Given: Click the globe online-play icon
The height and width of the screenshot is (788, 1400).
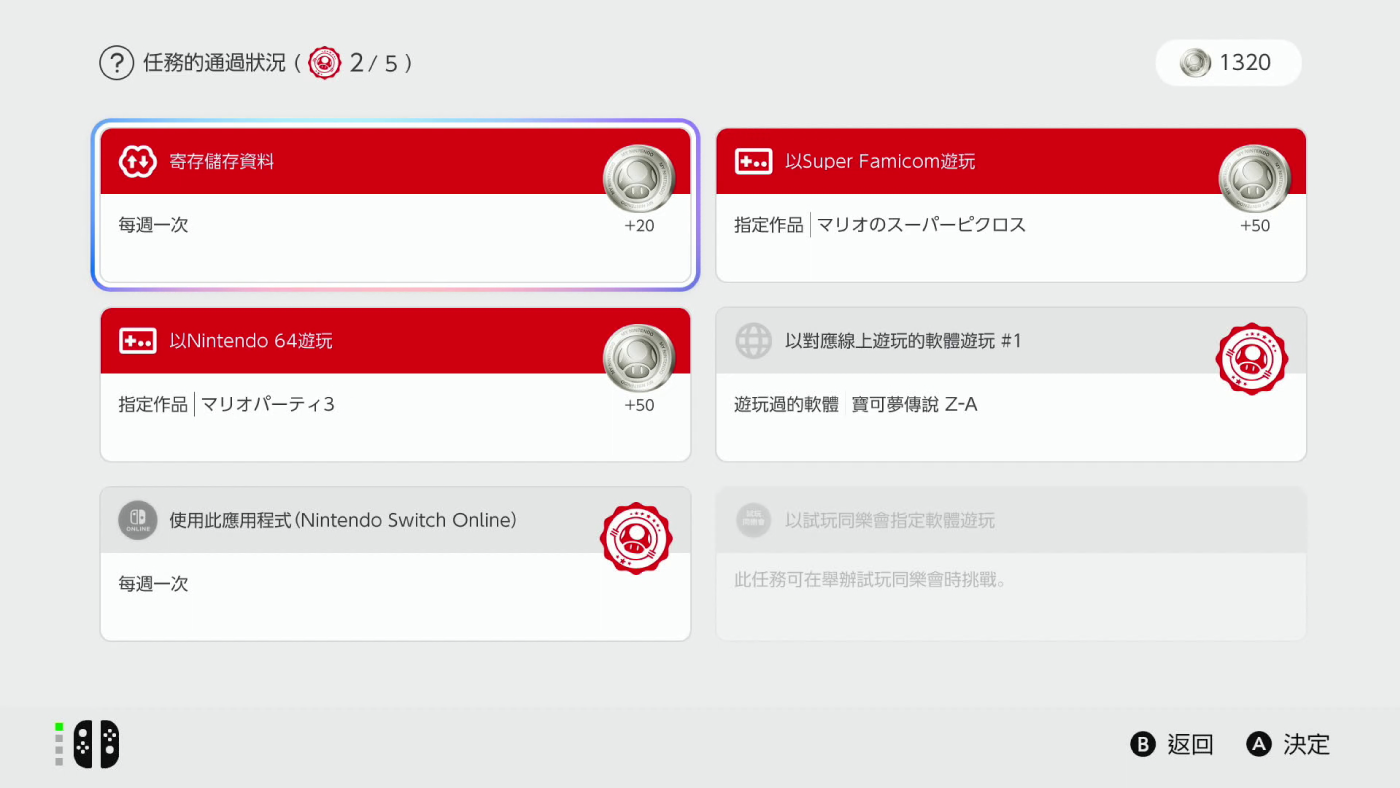Looking at the screenshot, I should 753,340.
